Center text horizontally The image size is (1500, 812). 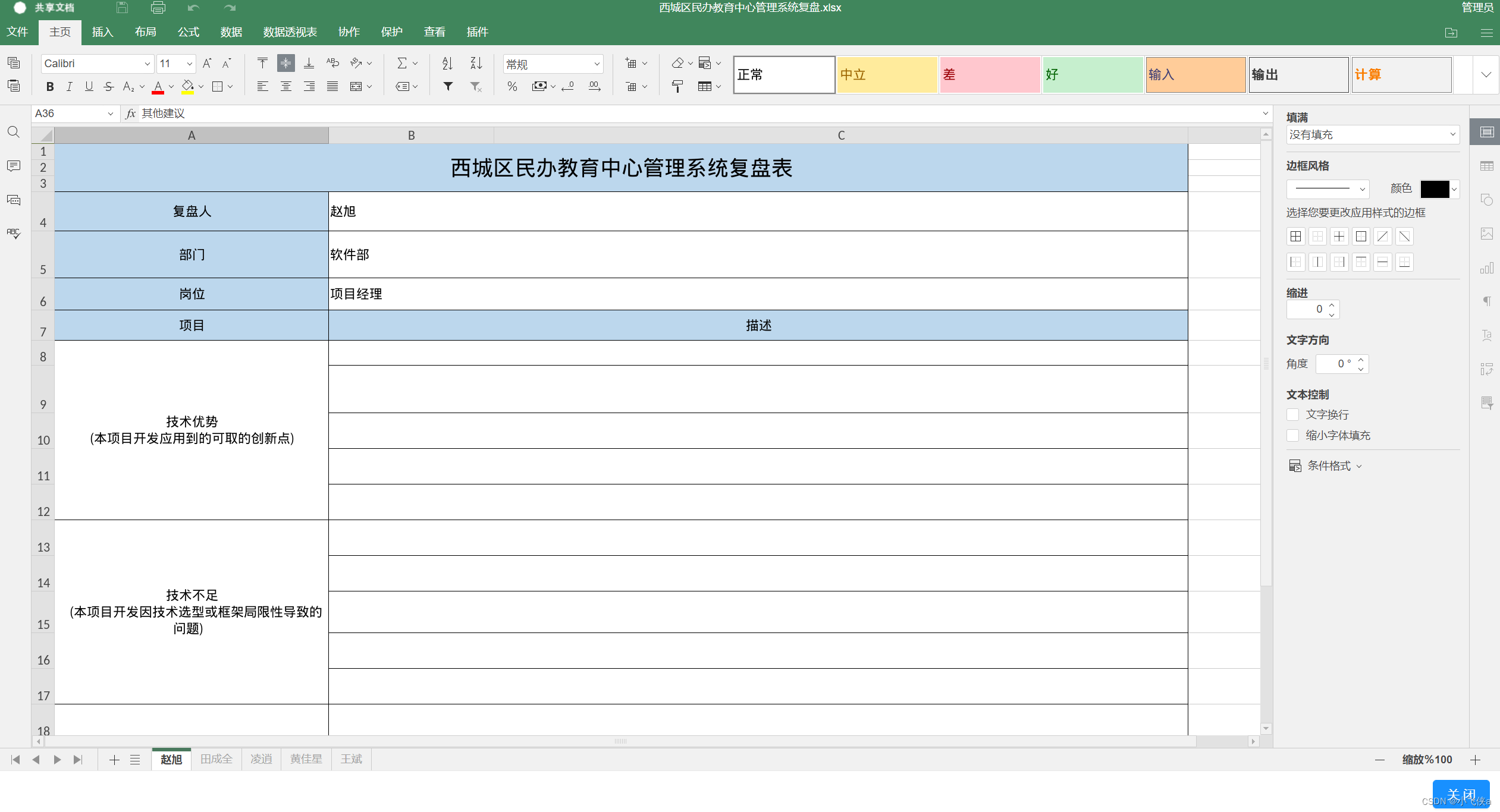pyautogui.click(x=286, y=87)
